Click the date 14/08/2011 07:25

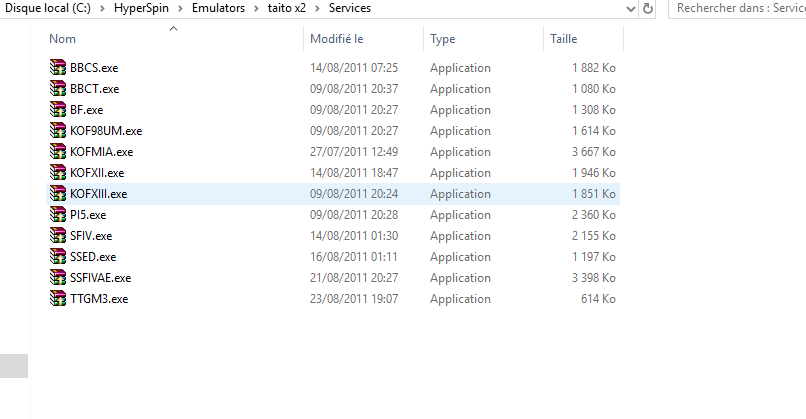tap(354, 68)
